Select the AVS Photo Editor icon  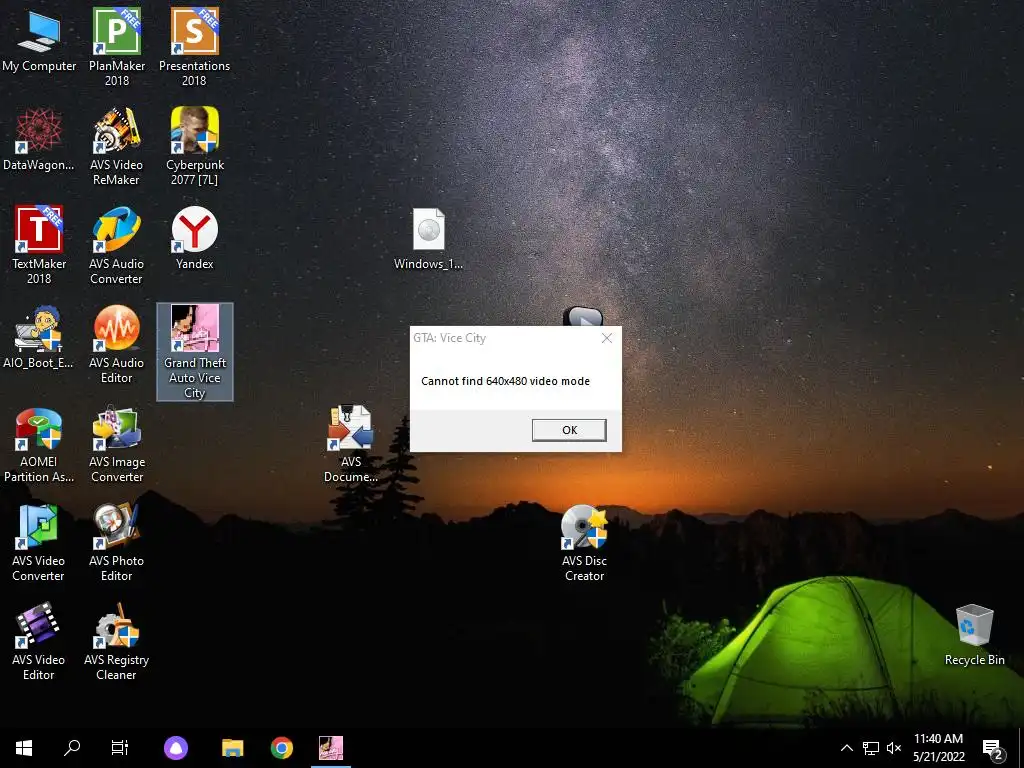116,543
